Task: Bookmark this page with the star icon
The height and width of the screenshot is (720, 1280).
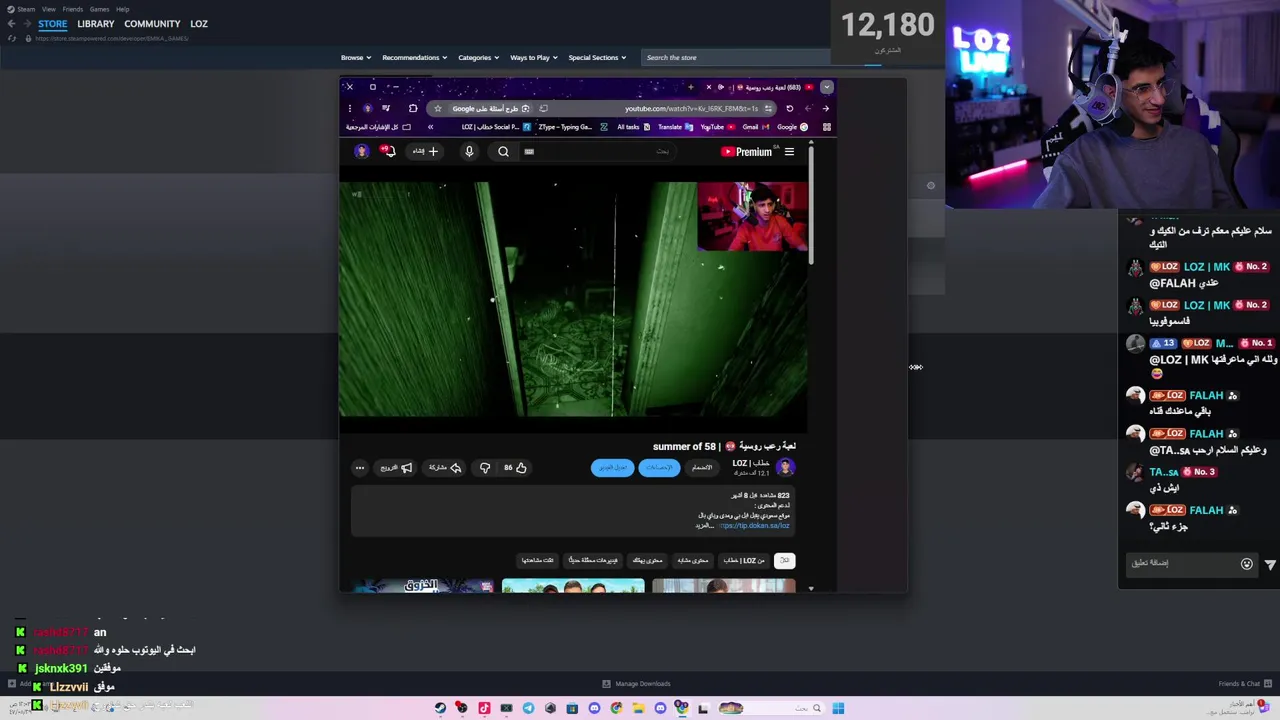Action: pos(437,108)
